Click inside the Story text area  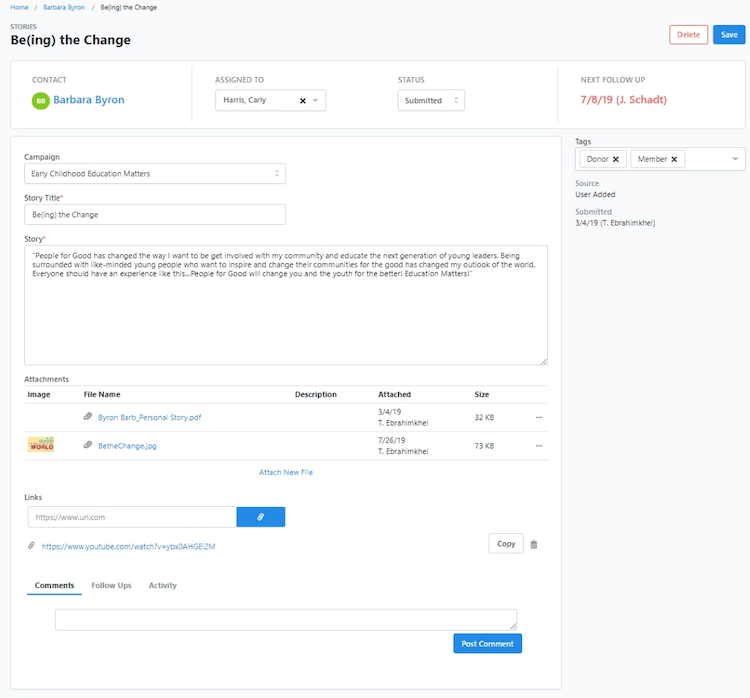286,305
